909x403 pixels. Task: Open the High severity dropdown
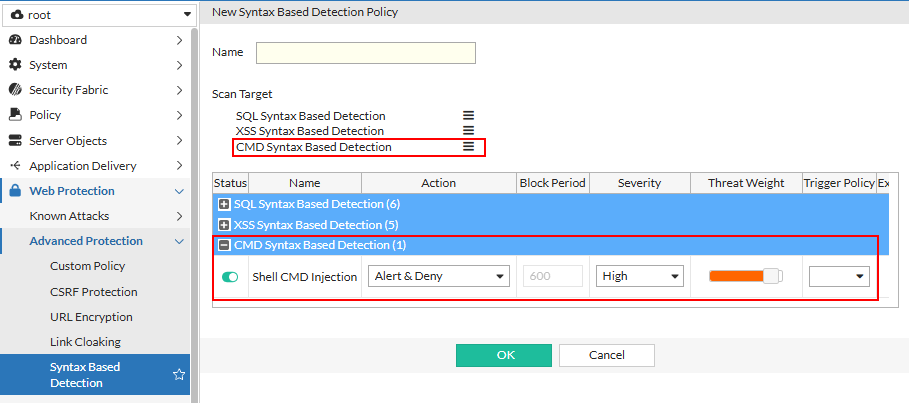point(639,276)
